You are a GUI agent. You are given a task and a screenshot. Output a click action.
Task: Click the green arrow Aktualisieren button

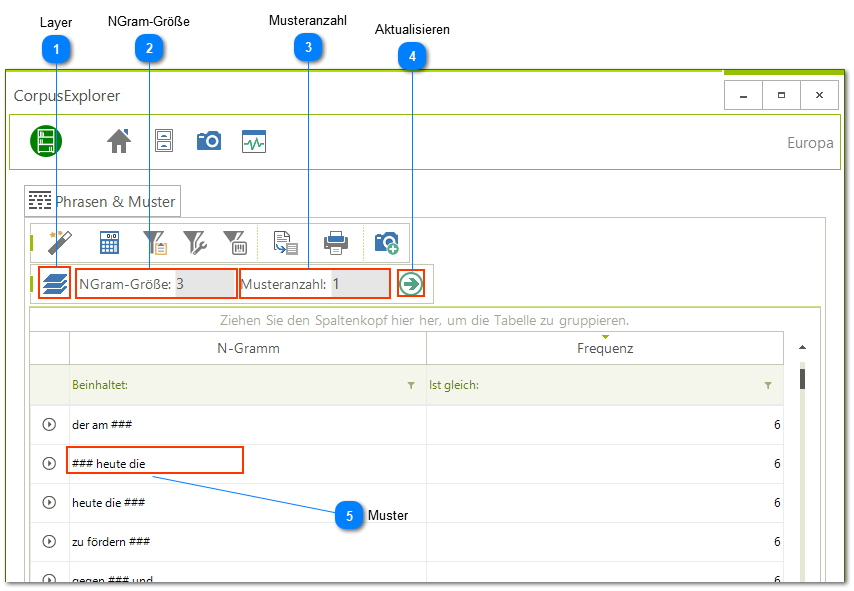[x=411, y=283]
